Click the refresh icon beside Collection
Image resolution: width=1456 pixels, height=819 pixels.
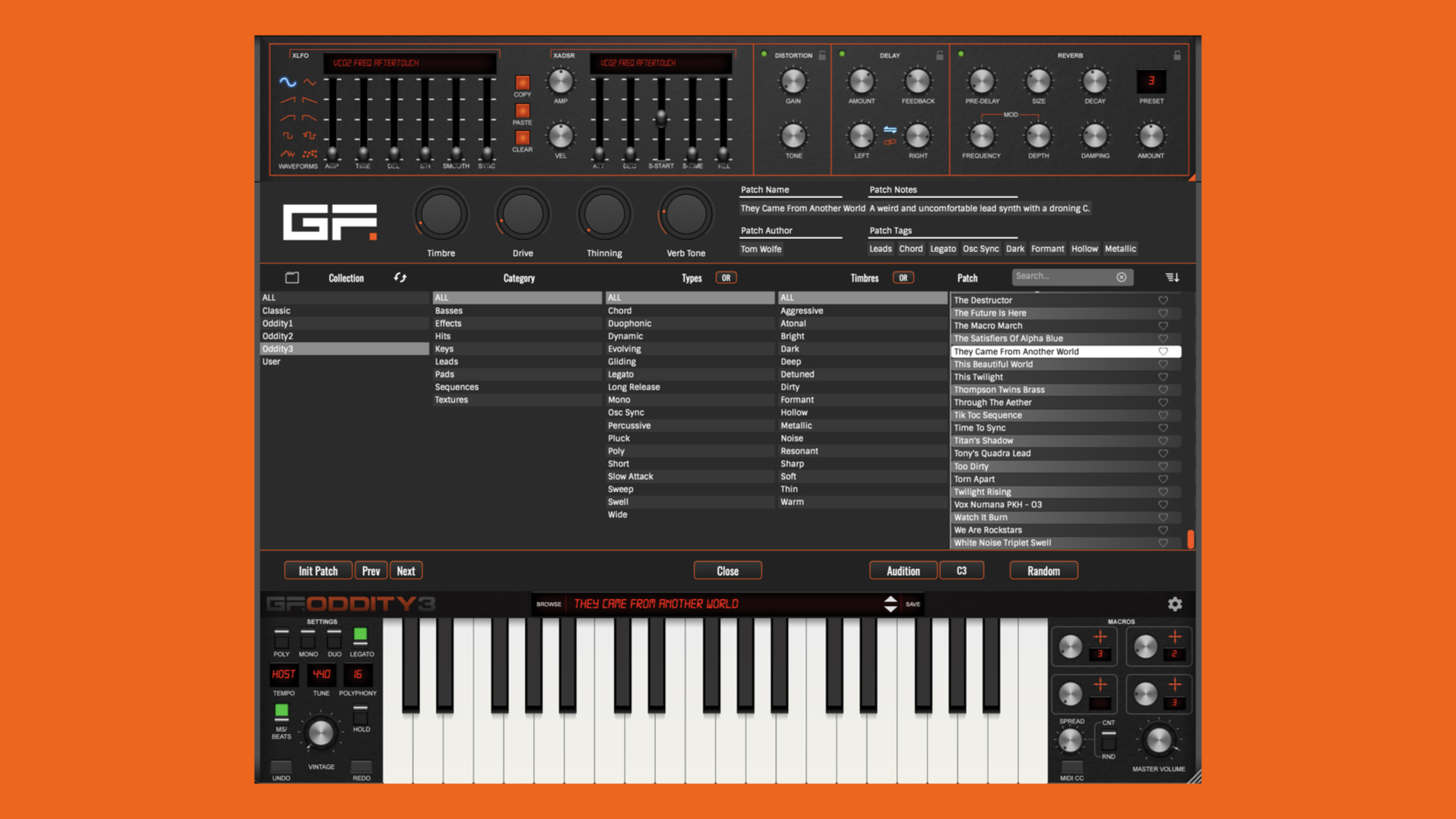coord(400,278)
